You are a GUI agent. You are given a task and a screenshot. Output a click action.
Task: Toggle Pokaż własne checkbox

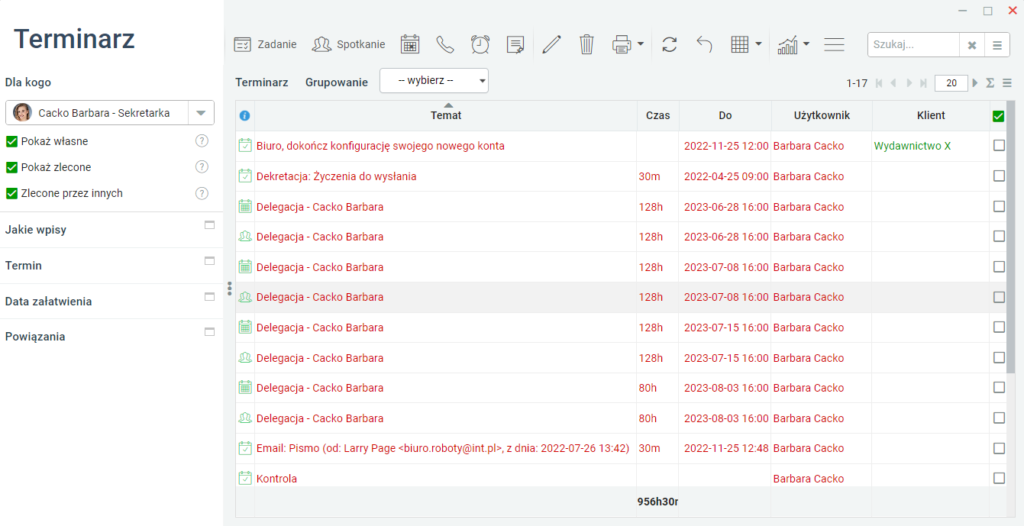point(11,141)
